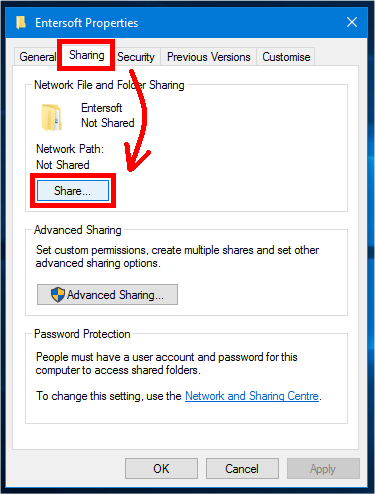Select the Sharing tab
375x494 pixels.
(x=87, y=55)
